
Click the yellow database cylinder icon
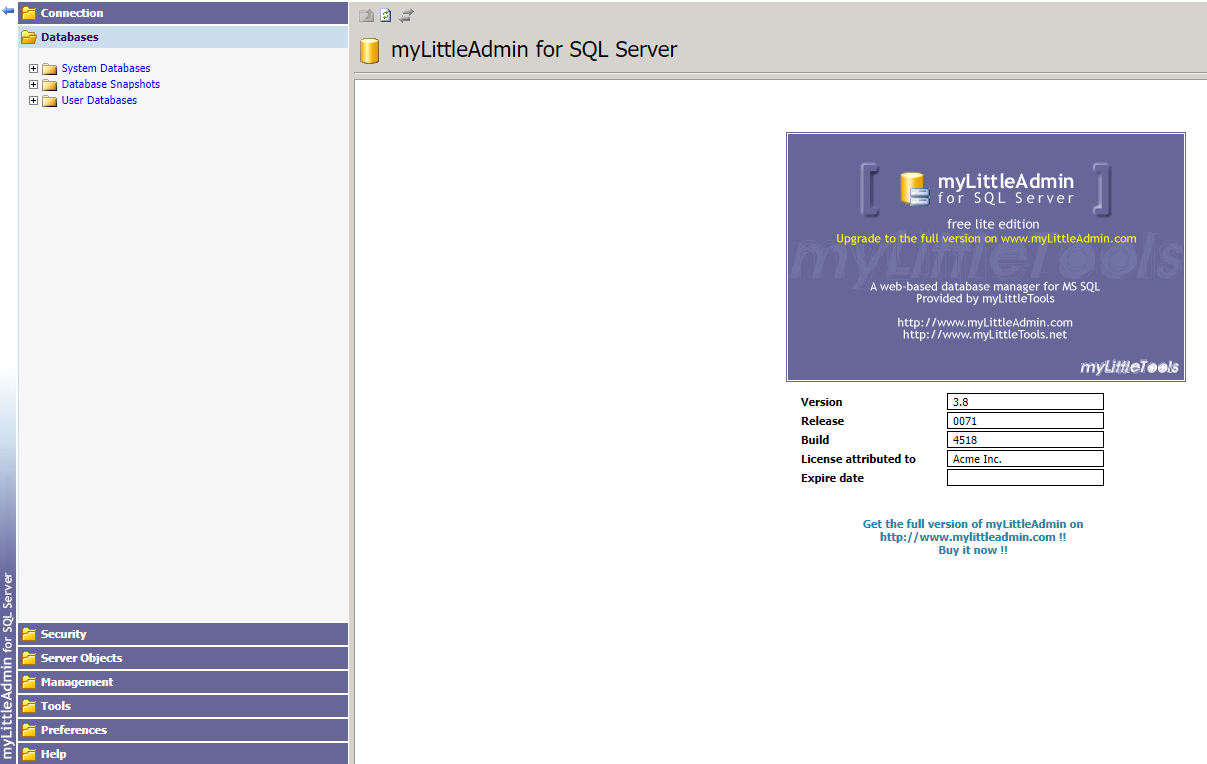click(x=369, y=50)
